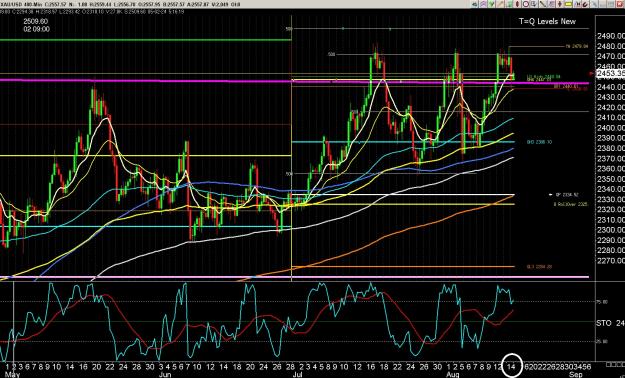This screenshot has width=625, height=378.
Task: Click the purple lines toolbar icon
Action: [x=483, y=4]
